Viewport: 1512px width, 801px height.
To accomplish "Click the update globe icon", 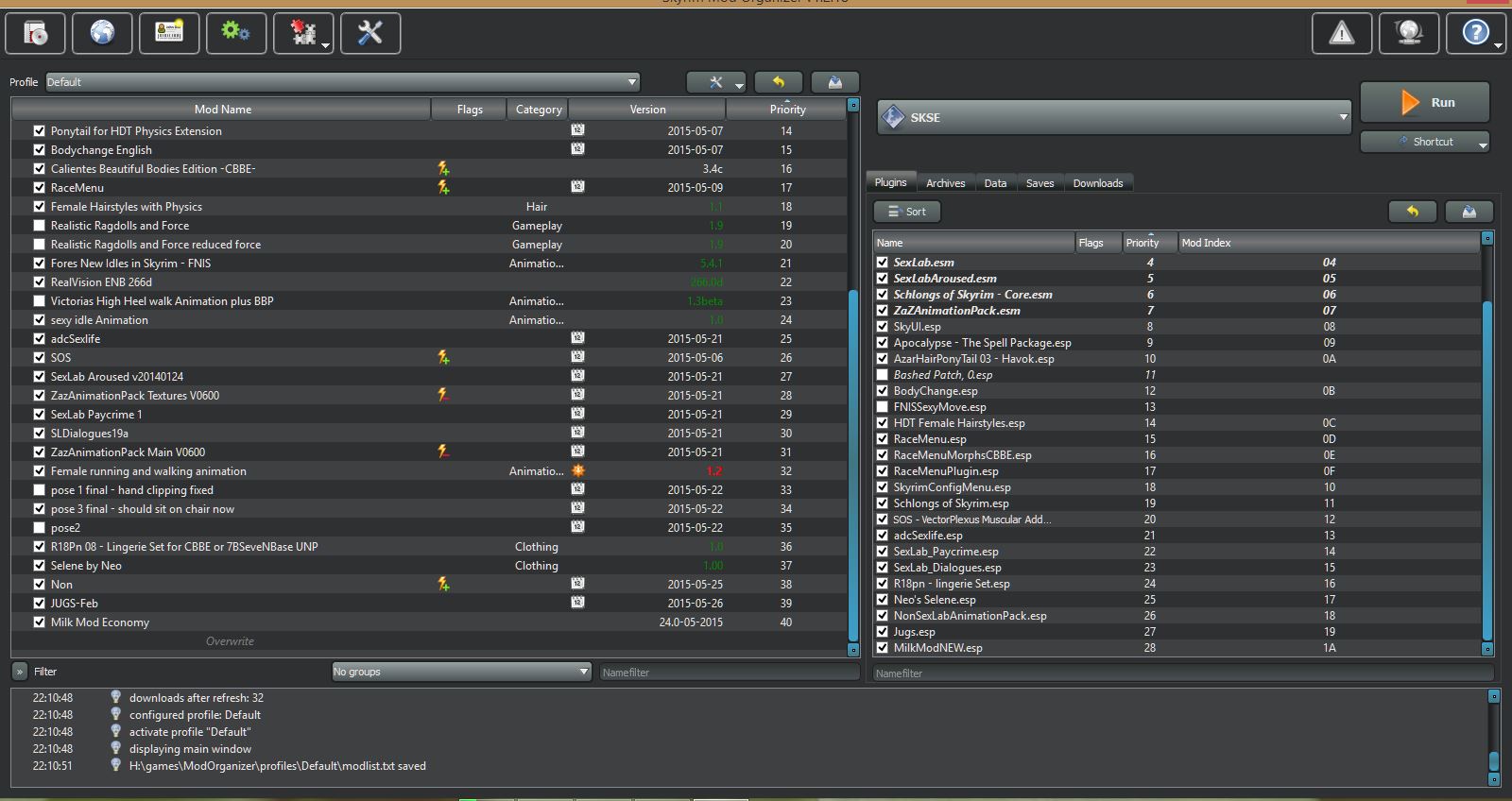I will coord(1409,34).
